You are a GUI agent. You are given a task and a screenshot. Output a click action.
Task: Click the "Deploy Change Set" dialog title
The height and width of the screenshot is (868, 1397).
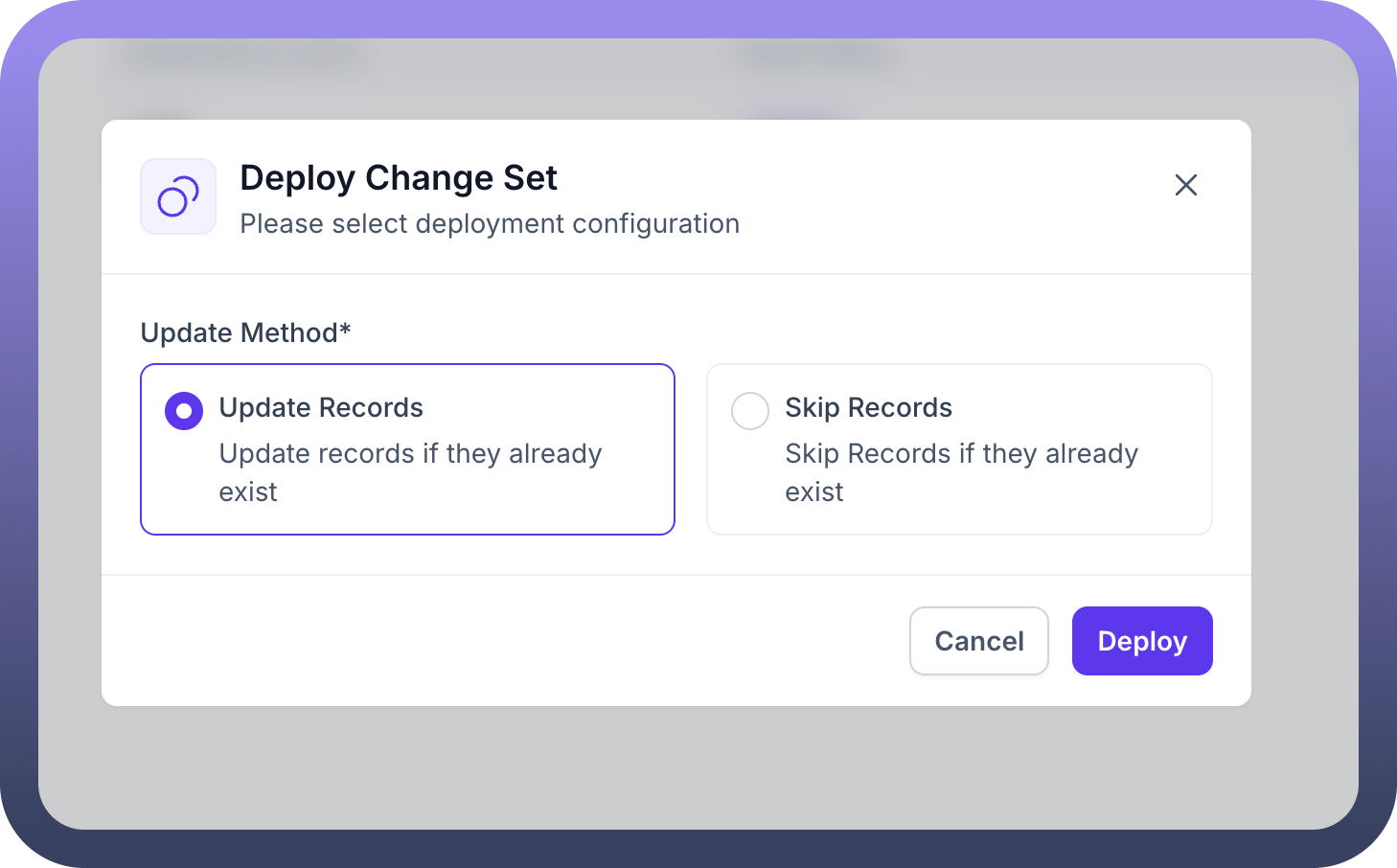398,178
